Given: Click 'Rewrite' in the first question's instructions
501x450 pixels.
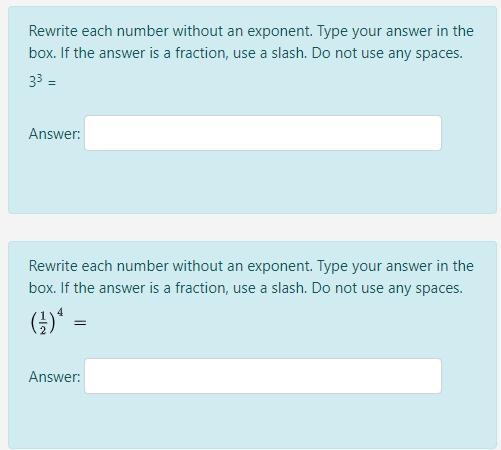Looking at the screenshot, I should click(53, 31).
